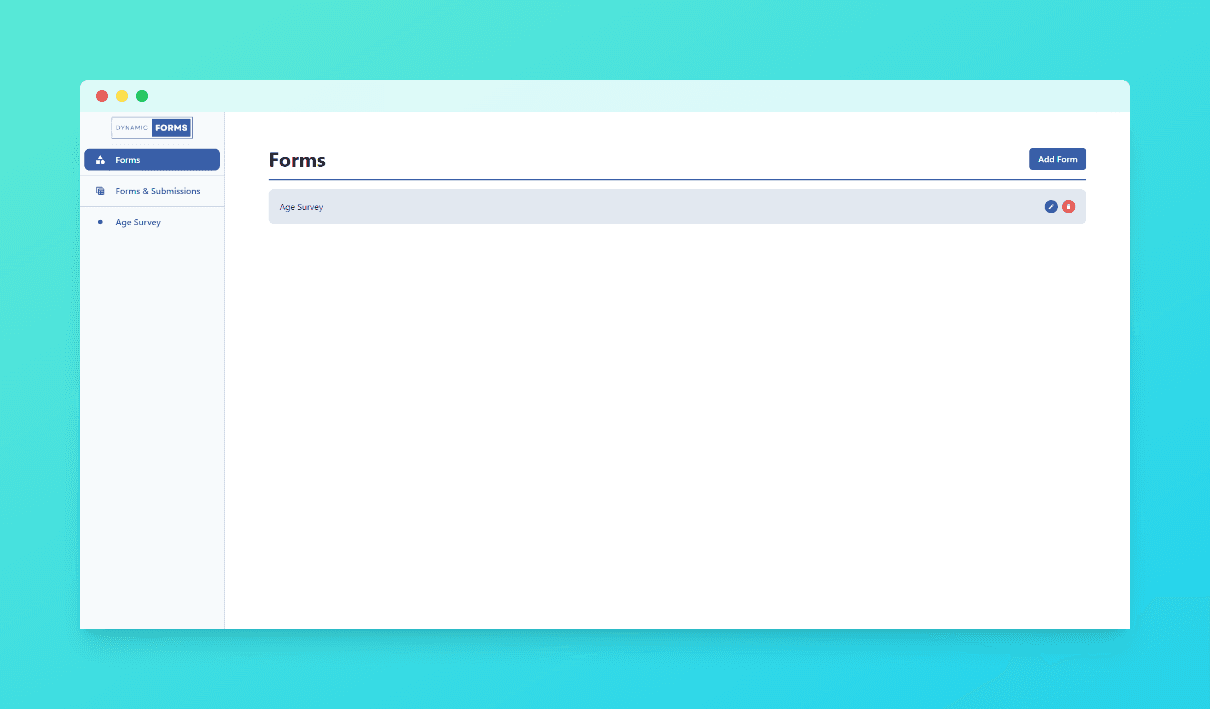Viewport: 1210px width, 709px height.
Task: Select the bullet icon beside Age Survey
Action: click(99, 222)
